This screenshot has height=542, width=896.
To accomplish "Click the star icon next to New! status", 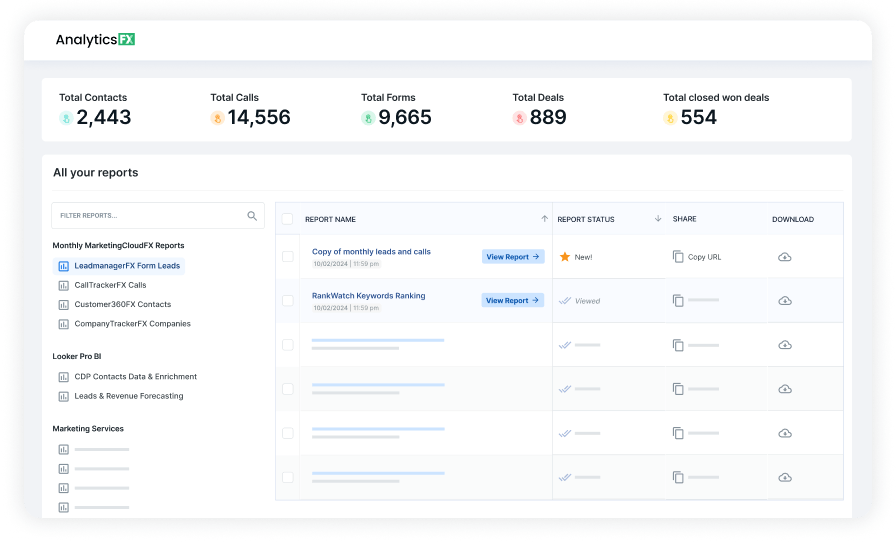I will [565, 257].
